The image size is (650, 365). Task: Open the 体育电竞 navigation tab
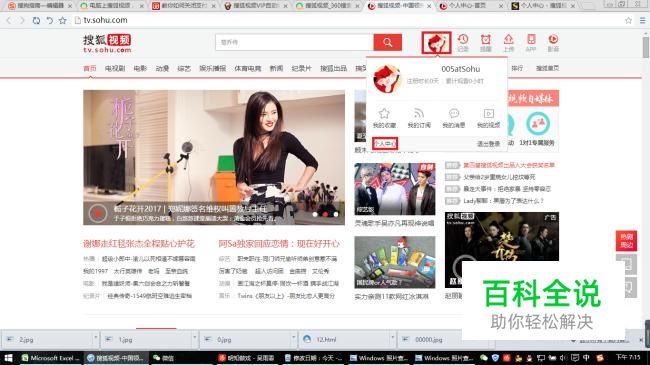(x=248, y=68)
